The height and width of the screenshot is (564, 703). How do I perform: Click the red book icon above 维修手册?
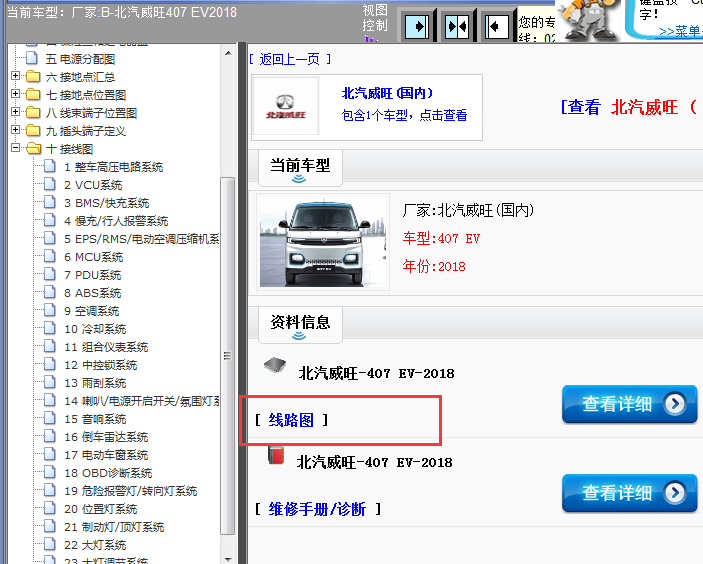coord(276,455)
